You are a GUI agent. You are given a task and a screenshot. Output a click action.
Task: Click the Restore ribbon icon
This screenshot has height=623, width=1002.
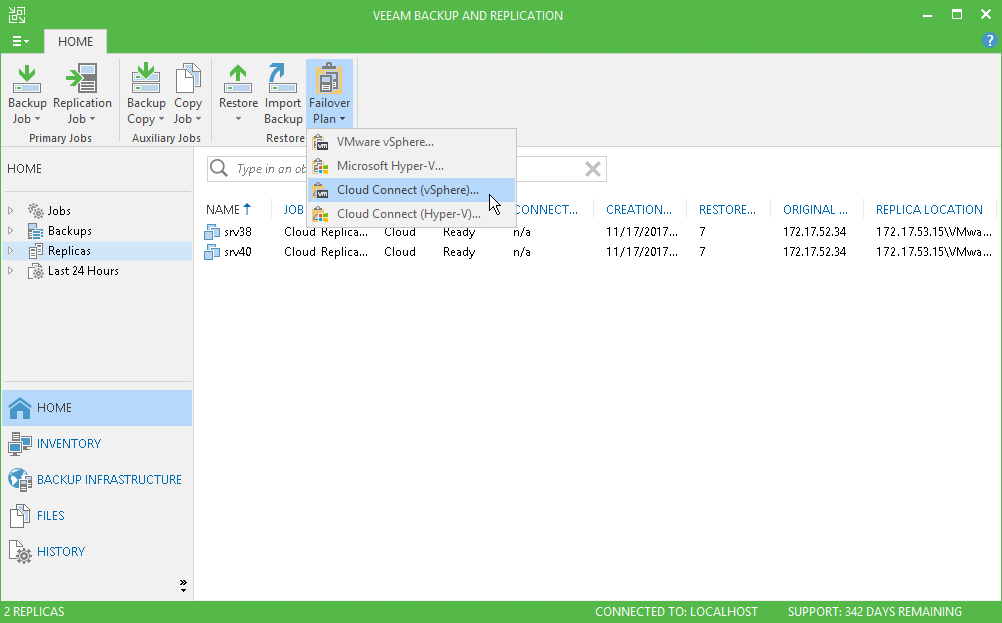(x=238, y=79)
